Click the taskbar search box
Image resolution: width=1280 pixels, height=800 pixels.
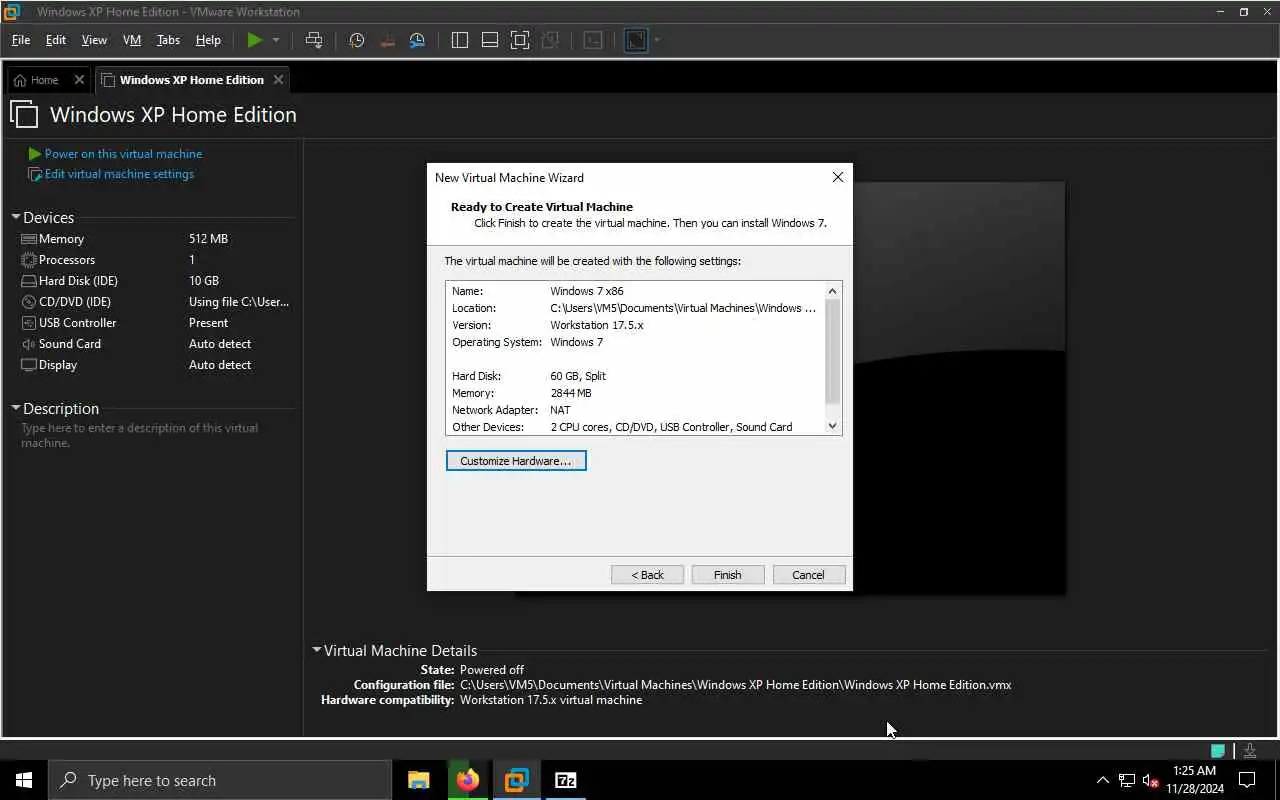[x=220, y=780]
